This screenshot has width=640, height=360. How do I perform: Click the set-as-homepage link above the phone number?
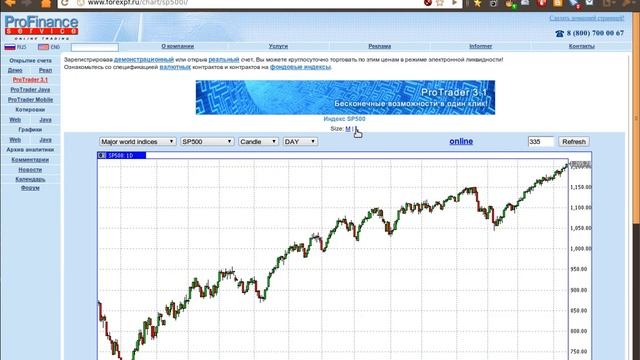pos(587,18)
